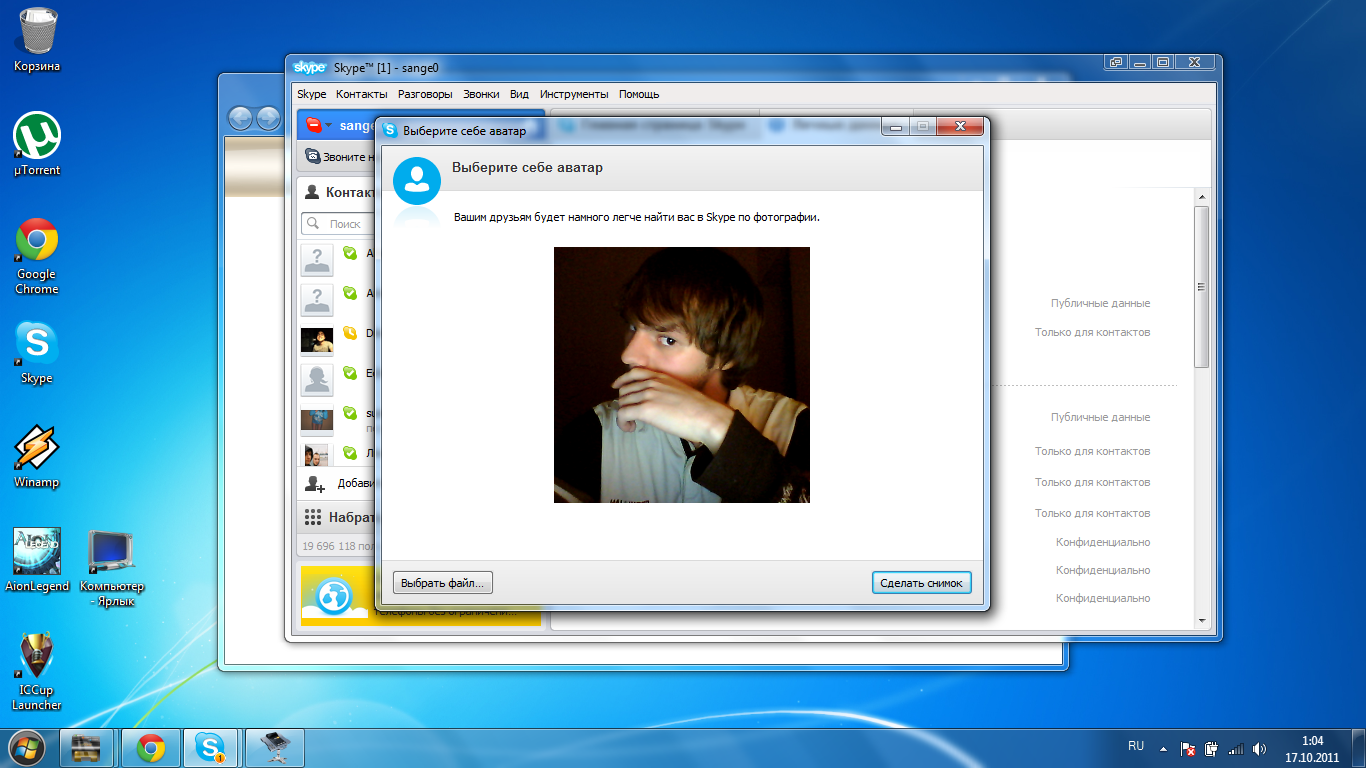Screen dimensions: 1366x768
Task: Click Выбрать файл... button in avatar dialog
Action: tap(443, 582)
